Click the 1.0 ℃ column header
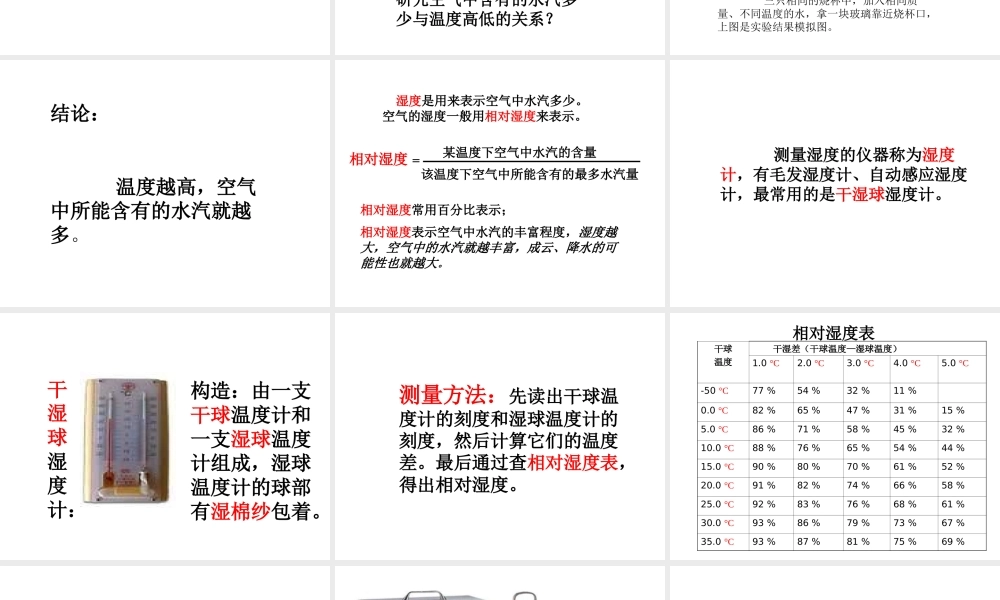Screen dimensions: 1000x600 [x=766, y=363]
